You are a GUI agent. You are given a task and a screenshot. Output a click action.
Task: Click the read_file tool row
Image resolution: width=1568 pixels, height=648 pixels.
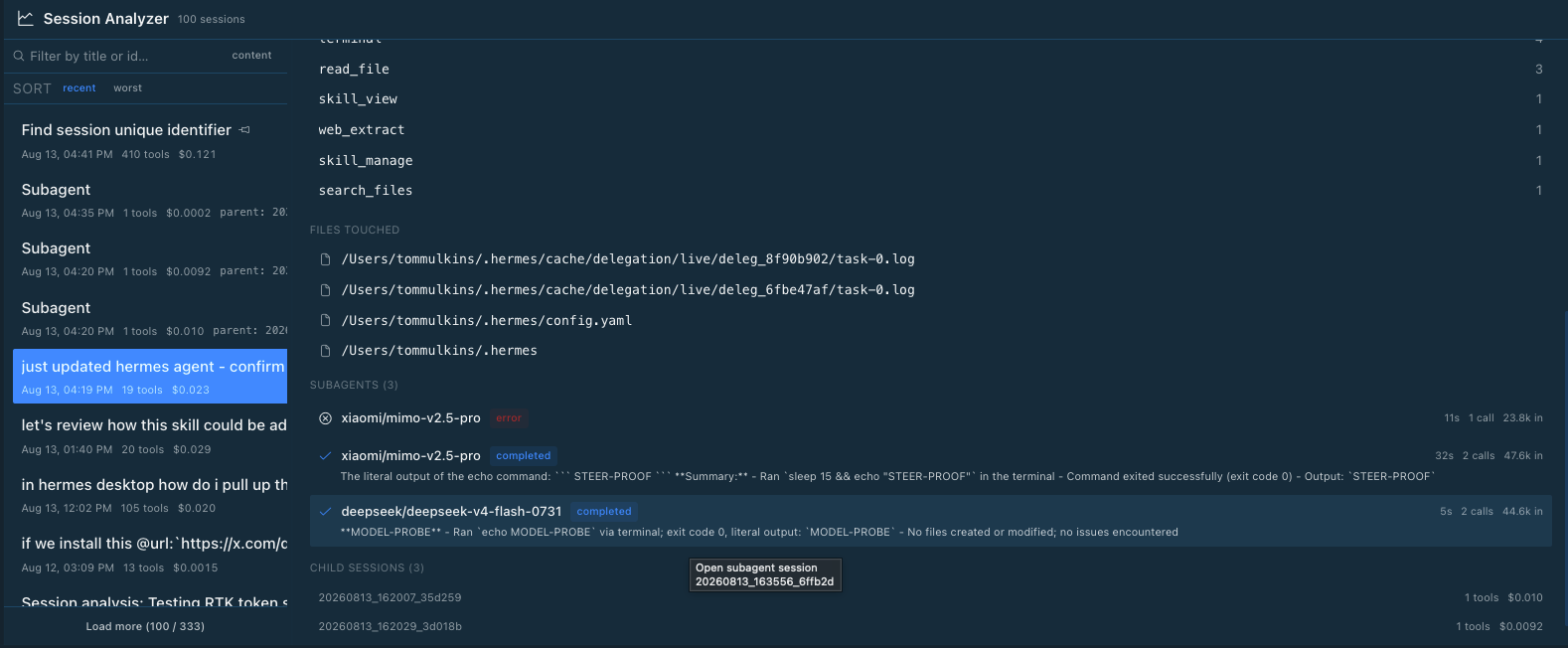click(930, 70)
